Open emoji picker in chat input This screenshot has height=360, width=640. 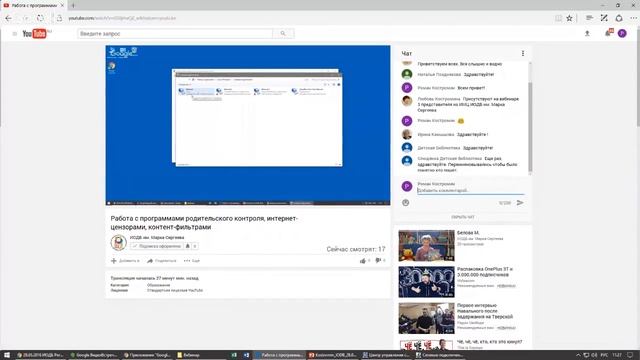click(x=405, y=202)
